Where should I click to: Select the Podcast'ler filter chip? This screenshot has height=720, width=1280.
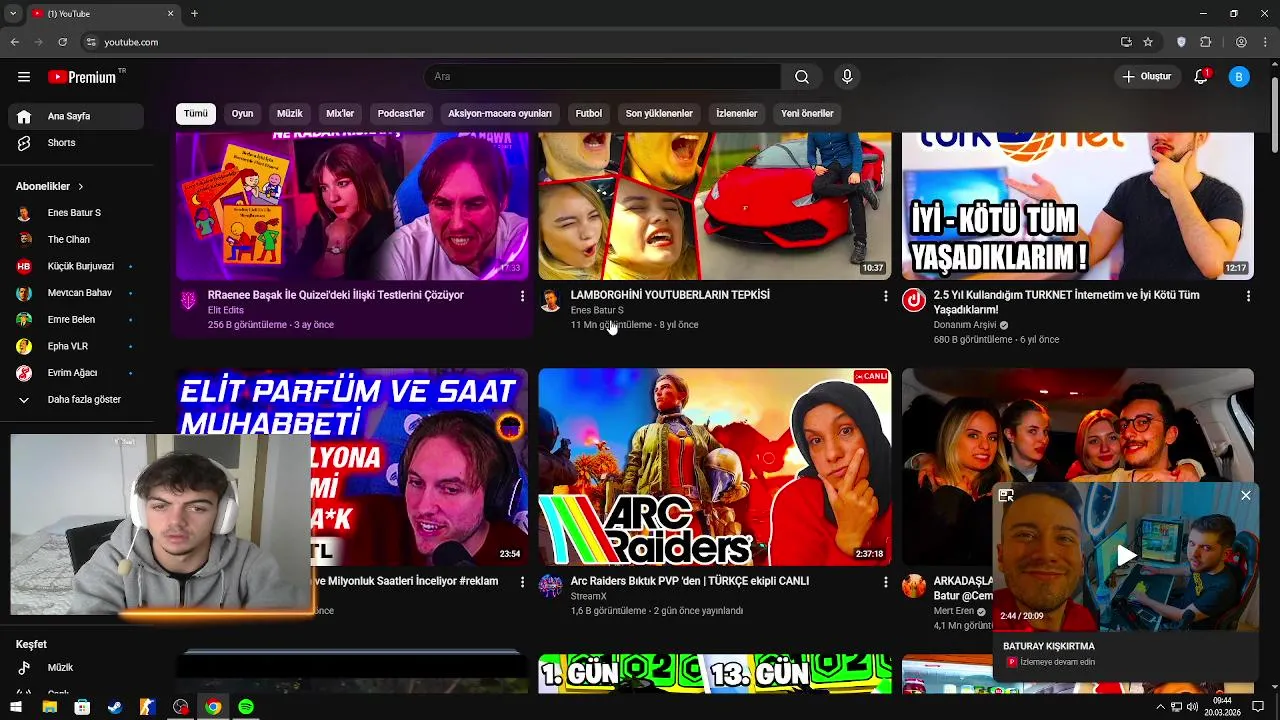[x=401, y=114]
